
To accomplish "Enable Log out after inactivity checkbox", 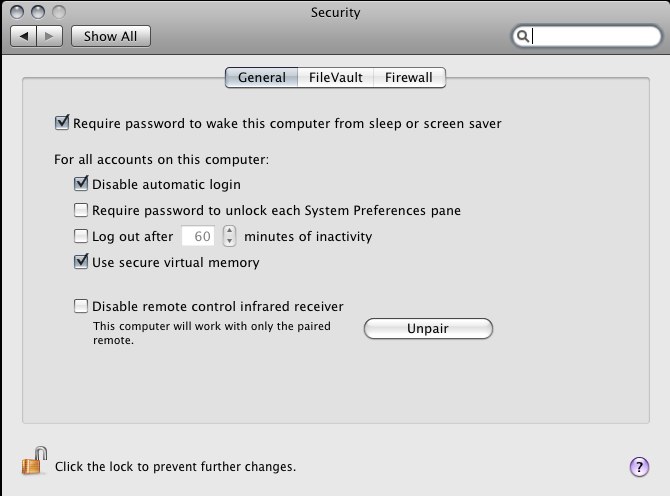I will (81, 236).
